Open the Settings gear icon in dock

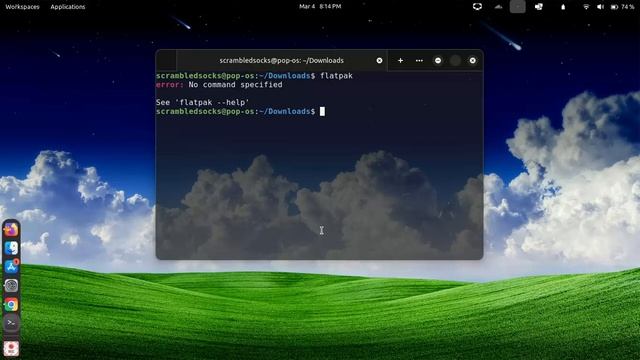click(11, 285)
